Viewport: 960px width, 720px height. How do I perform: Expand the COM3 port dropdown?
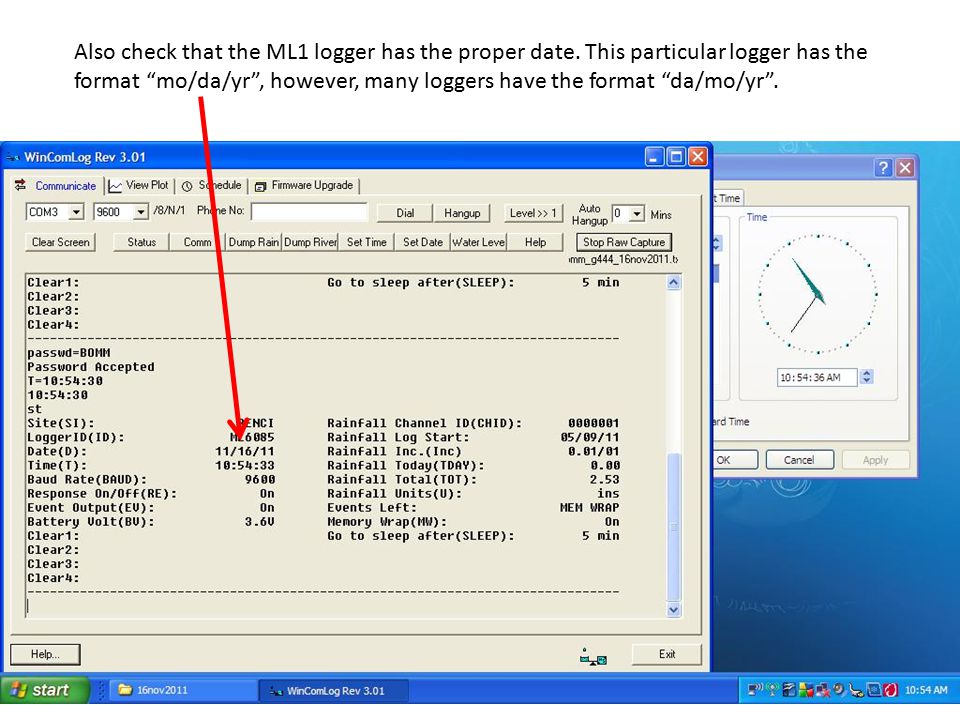pyautogui.click(x=76, y=212)
